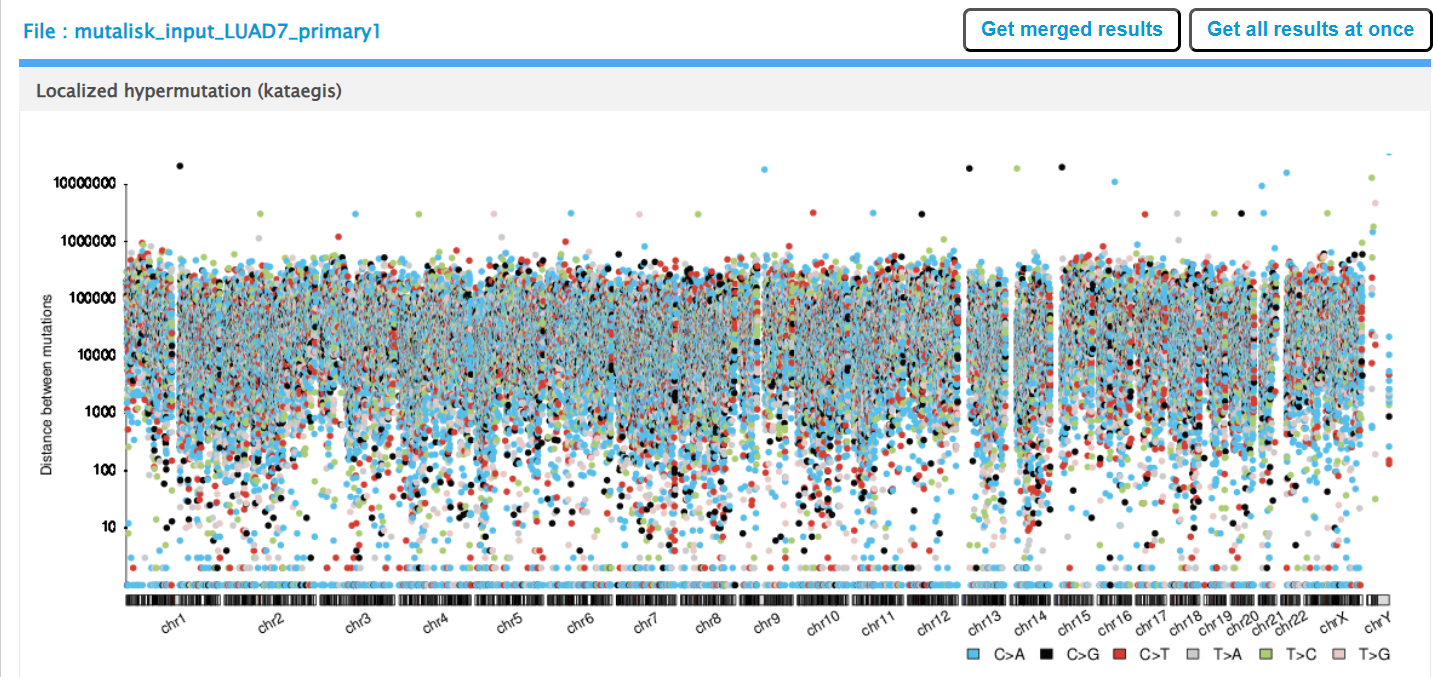Select the green T>C legend swatch

pos(1266,654)
